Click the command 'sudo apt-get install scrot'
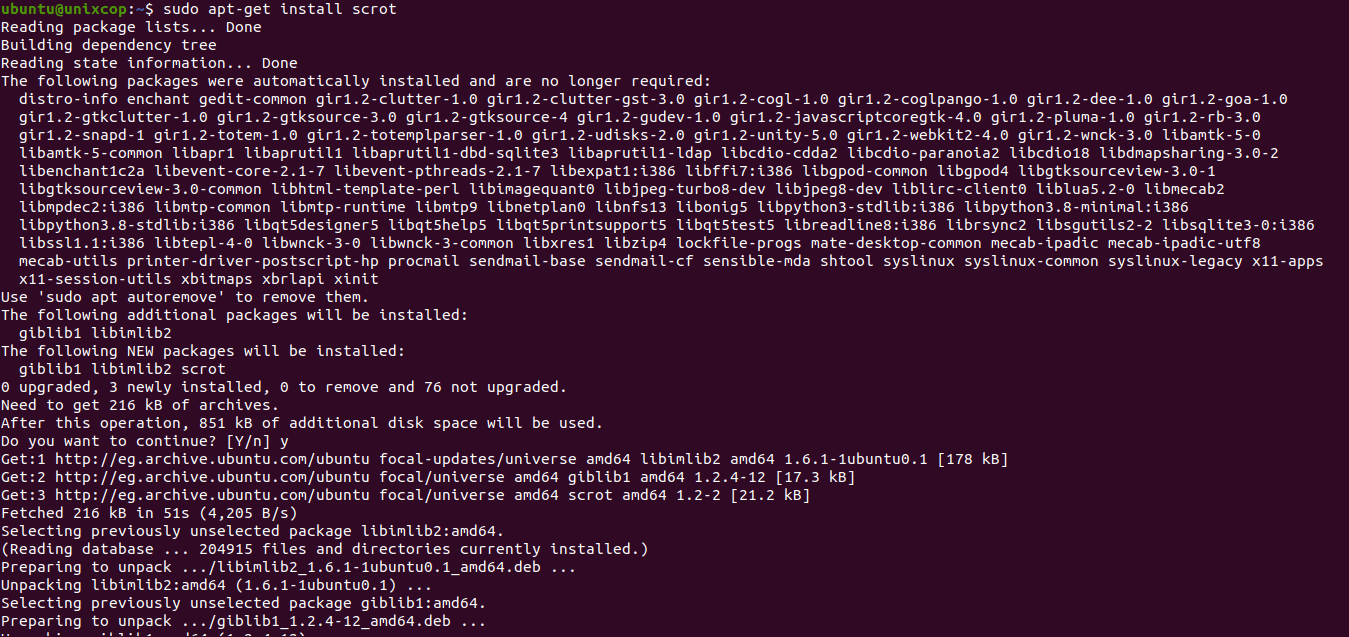The image size is (1349, 637). point(279,9)
